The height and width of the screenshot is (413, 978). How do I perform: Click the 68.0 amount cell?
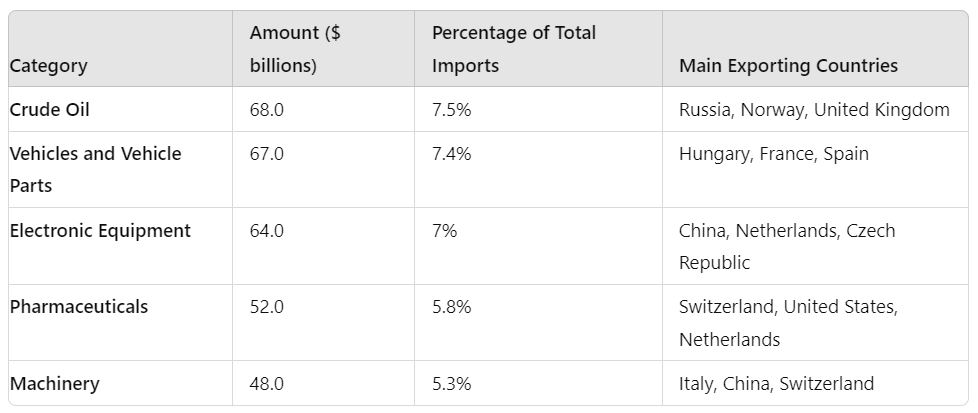267,110
